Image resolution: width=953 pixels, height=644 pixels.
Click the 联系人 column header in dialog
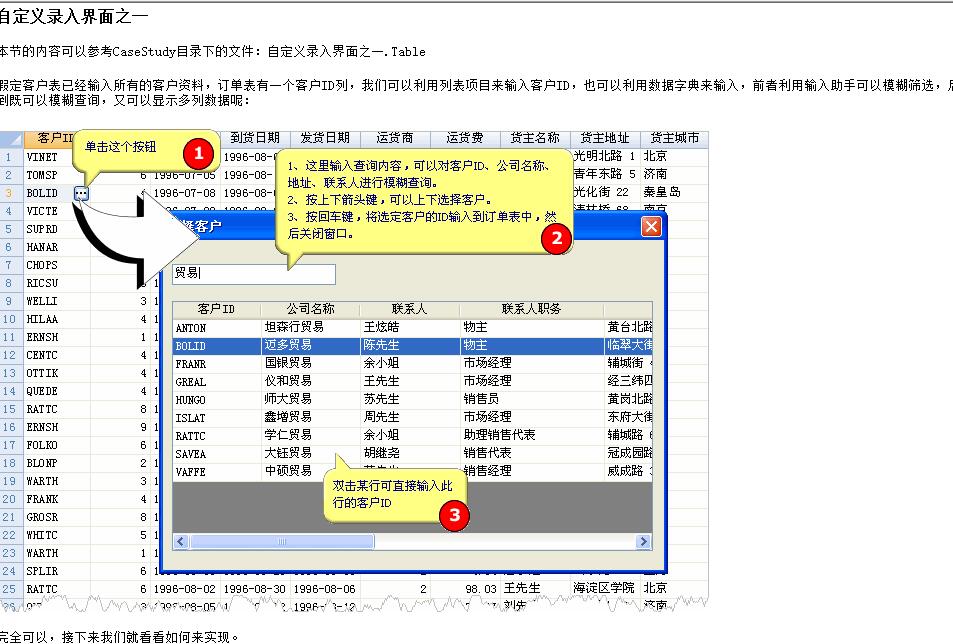(x=410, y=309)
